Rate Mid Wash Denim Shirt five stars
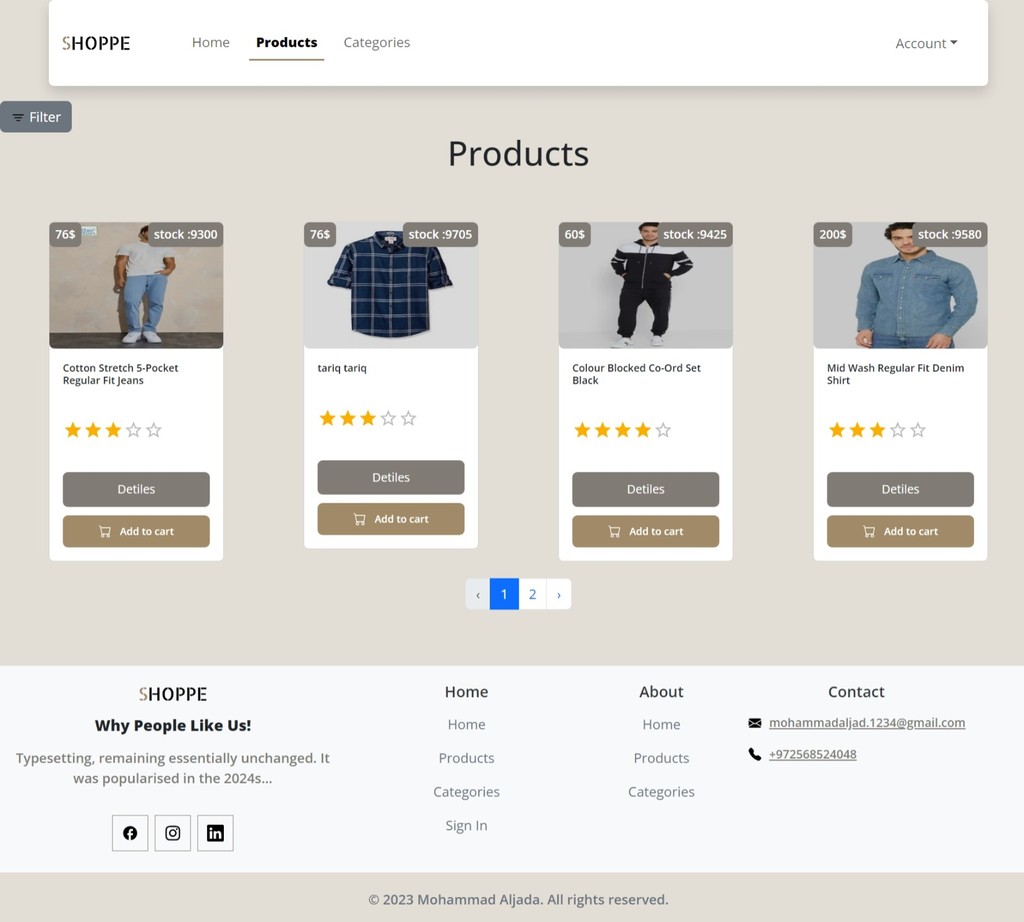The width and height of the screenshot is (1024, 922). 918,430
